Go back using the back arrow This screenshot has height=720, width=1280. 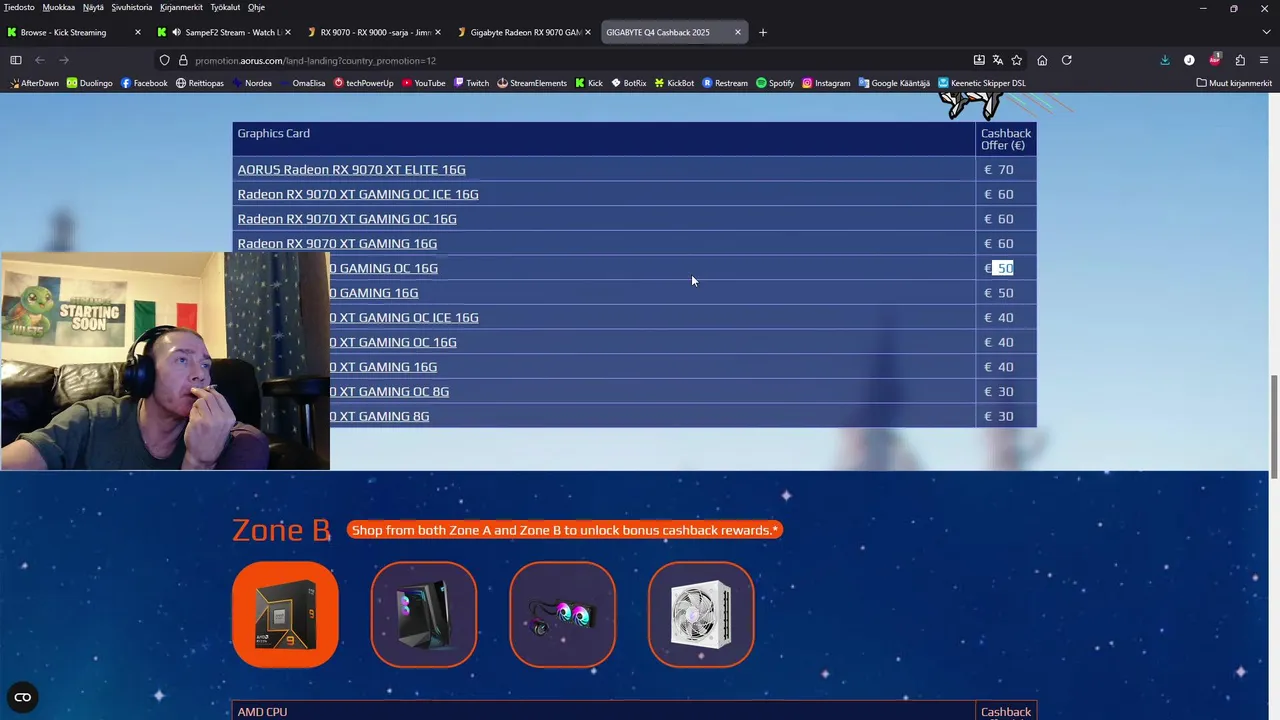click(x=40, y=60)
